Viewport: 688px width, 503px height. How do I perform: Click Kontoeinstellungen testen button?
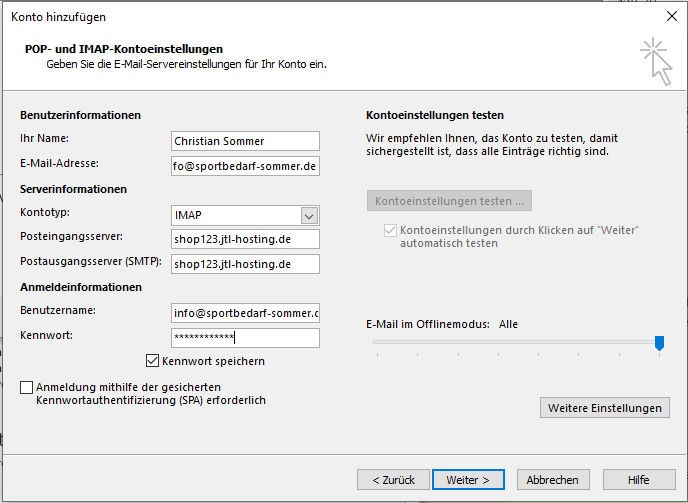point(449,201)
